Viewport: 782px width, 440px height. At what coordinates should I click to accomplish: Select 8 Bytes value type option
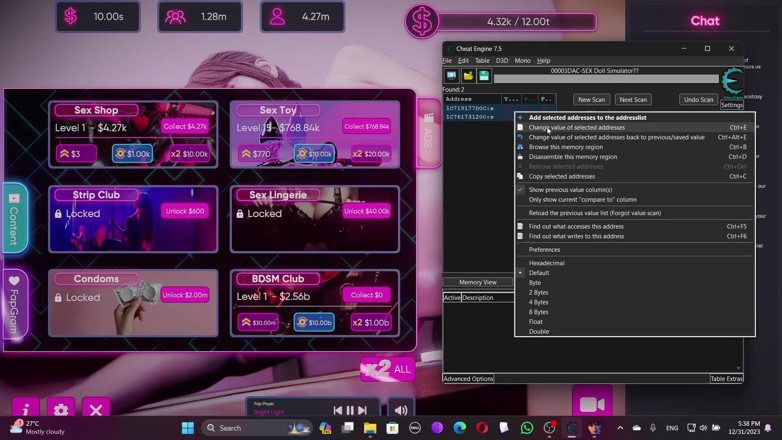click(634, 312)
